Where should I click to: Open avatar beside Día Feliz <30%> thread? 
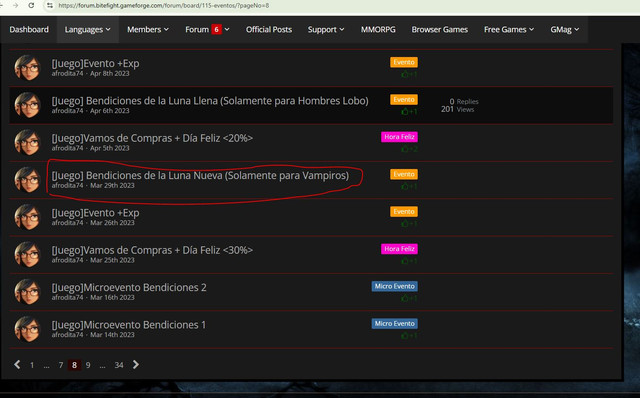click(27, 254)
